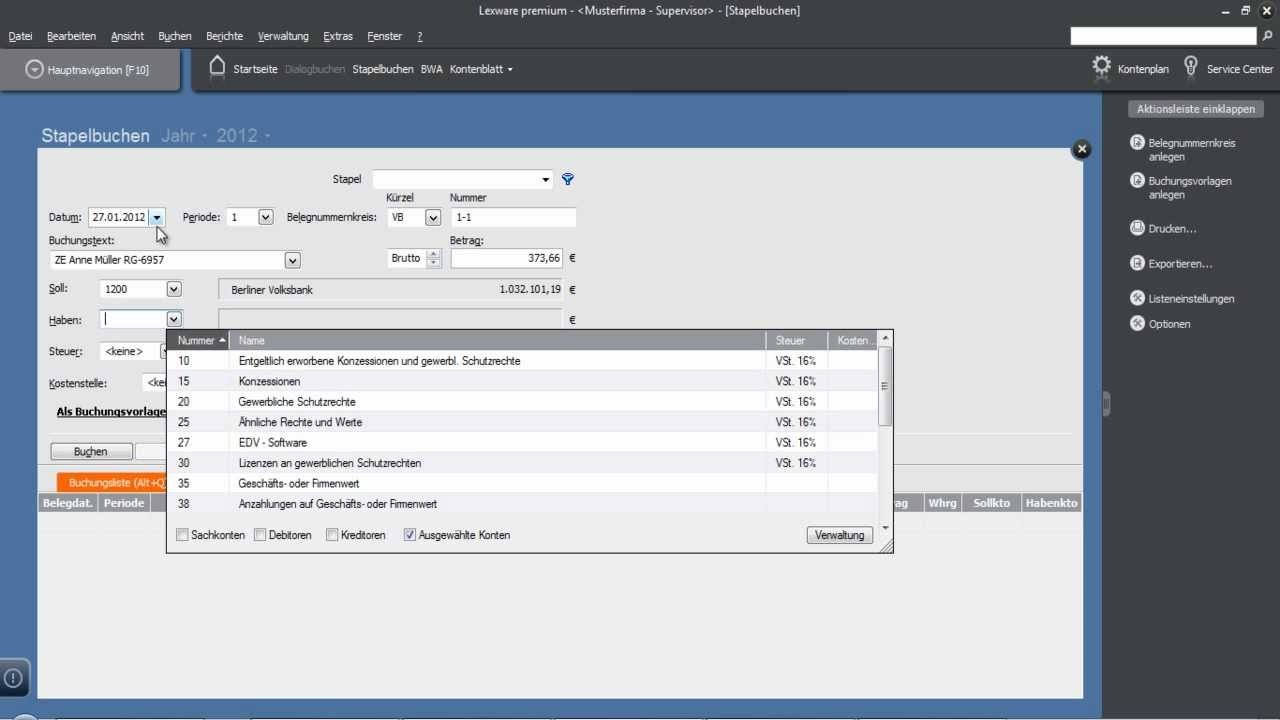Viewport: 1280px width, 720px height.
Task: Click the Exportieren icon
Action: [1137, 263]
